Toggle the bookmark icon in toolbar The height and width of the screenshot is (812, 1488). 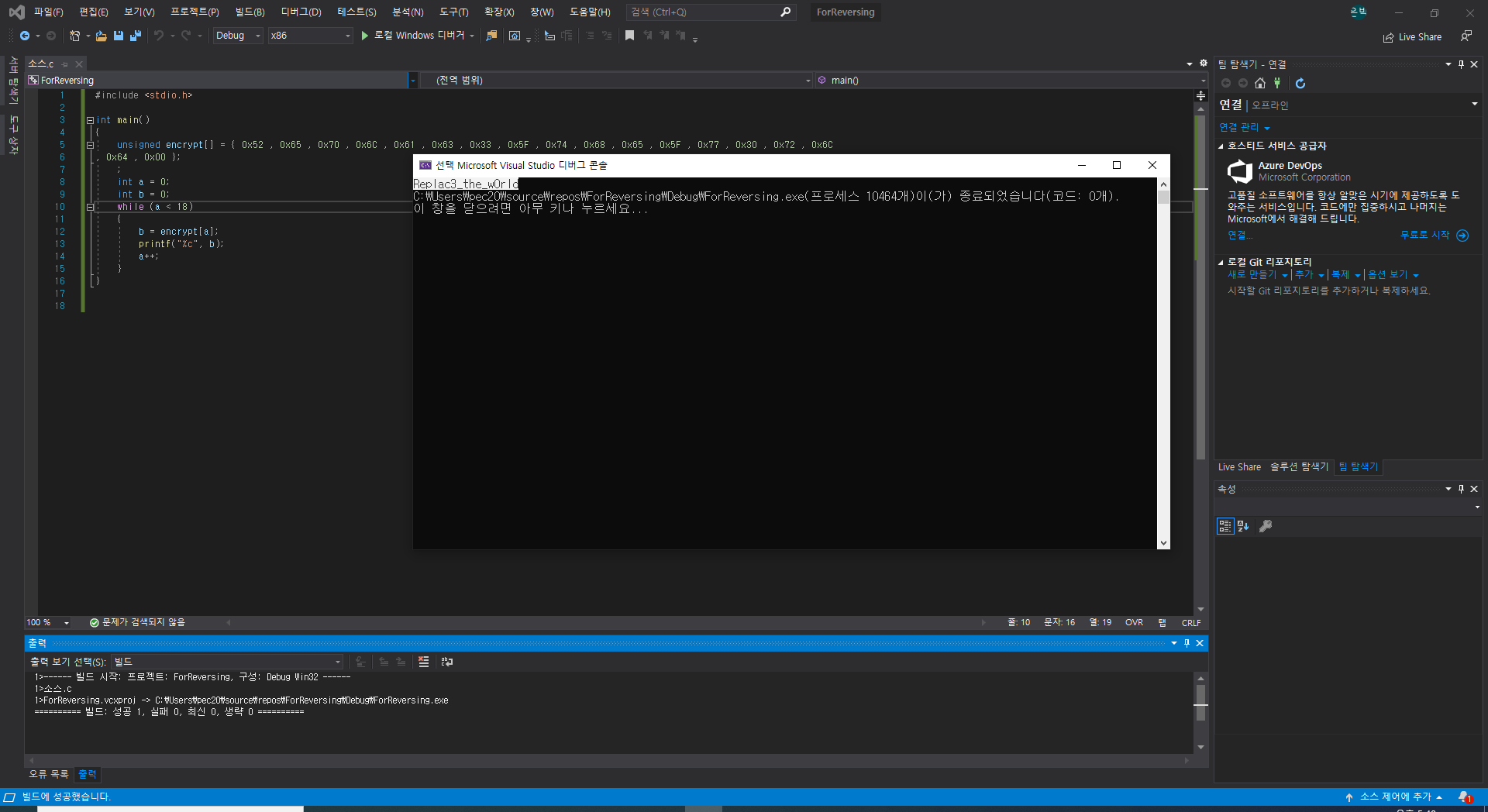629,36
